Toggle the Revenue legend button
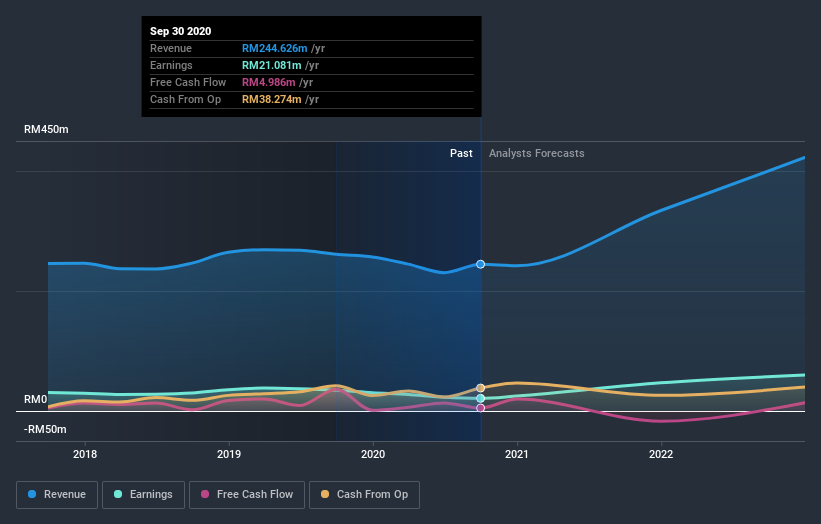Screen dimensions: 821x524 click(x=57, y=495)
